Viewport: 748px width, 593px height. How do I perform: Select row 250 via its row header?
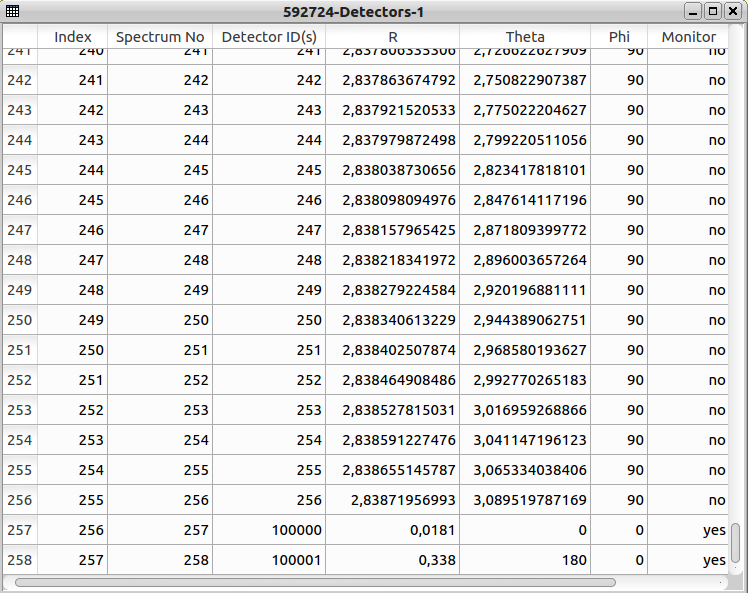coord(20,320)
